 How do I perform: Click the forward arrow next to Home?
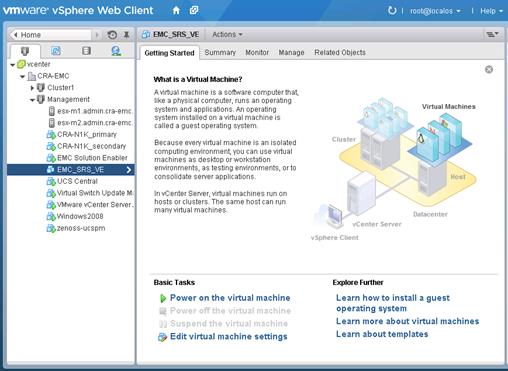point(97,35)
